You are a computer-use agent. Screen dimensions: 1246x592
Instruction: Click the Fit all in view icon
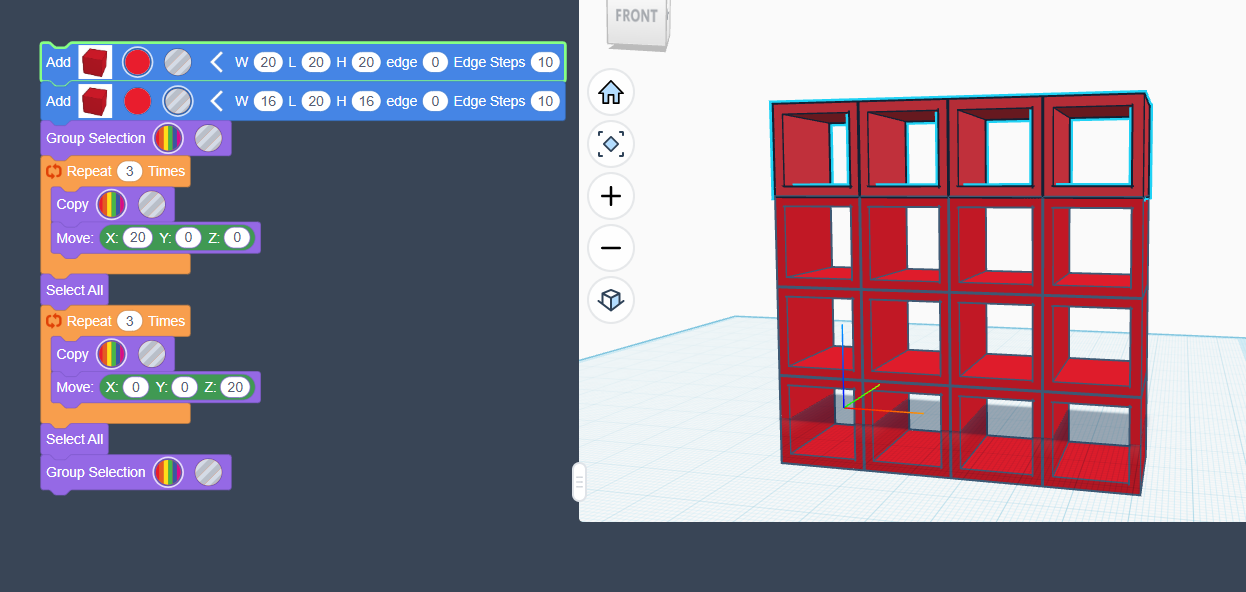pos(611,144)
